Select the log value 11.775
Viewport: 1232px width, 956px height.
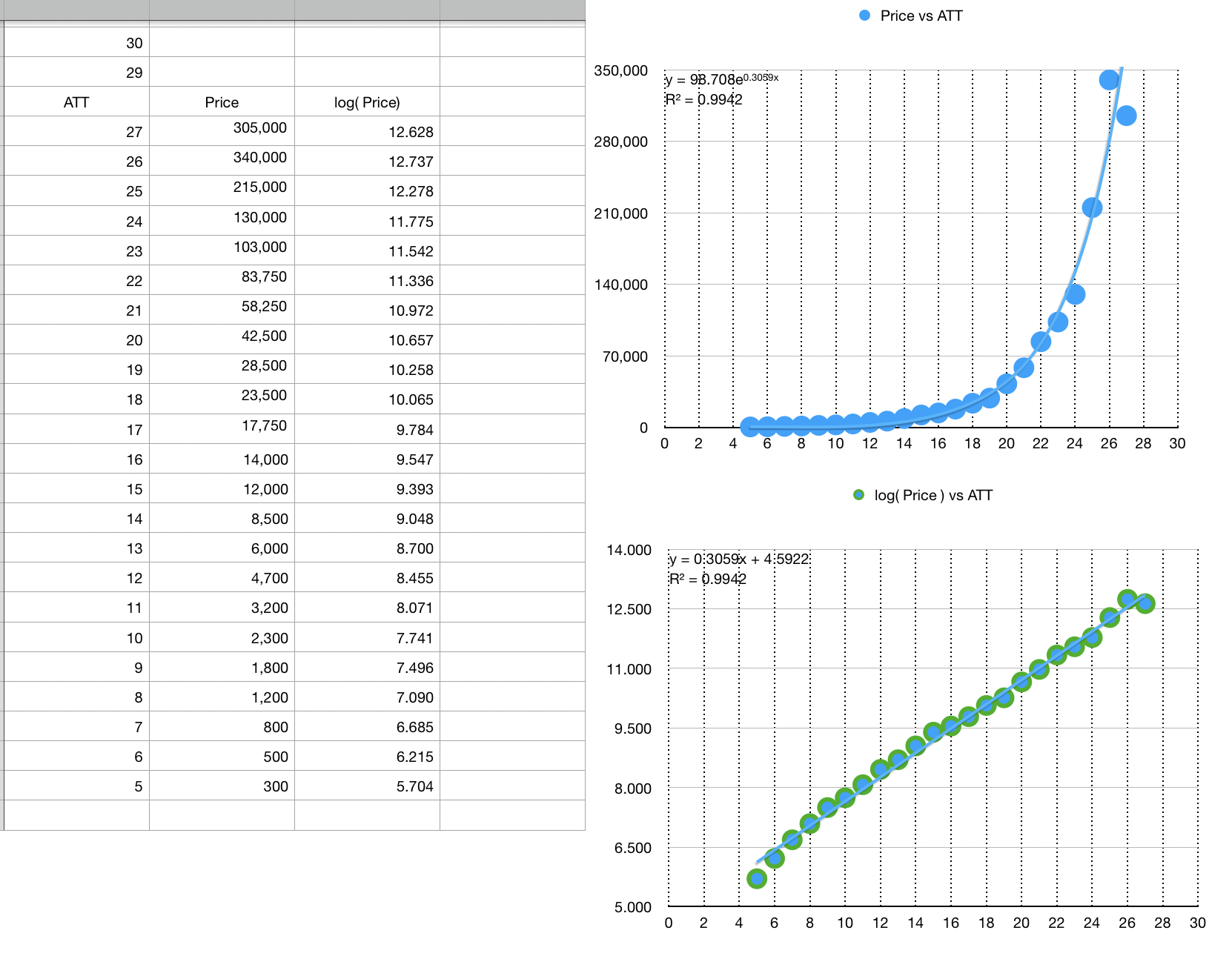coord(367,221)
